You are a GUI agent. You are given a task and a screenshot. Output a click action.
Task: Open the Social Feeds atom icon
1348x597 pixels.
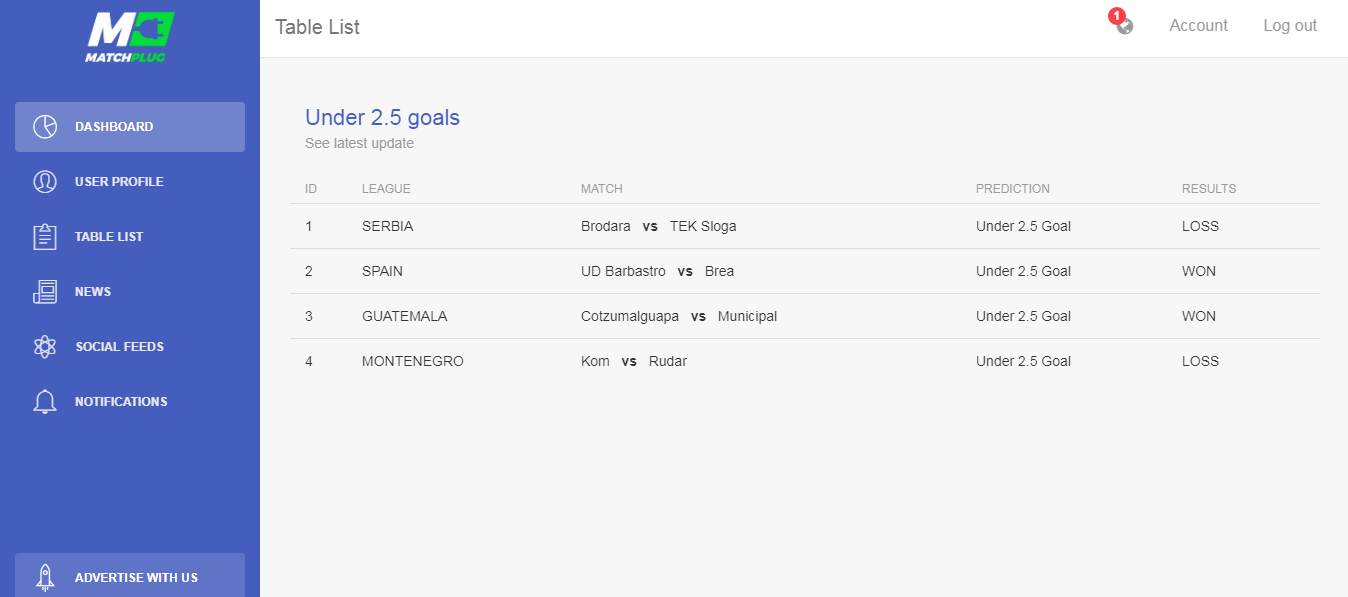45,347
